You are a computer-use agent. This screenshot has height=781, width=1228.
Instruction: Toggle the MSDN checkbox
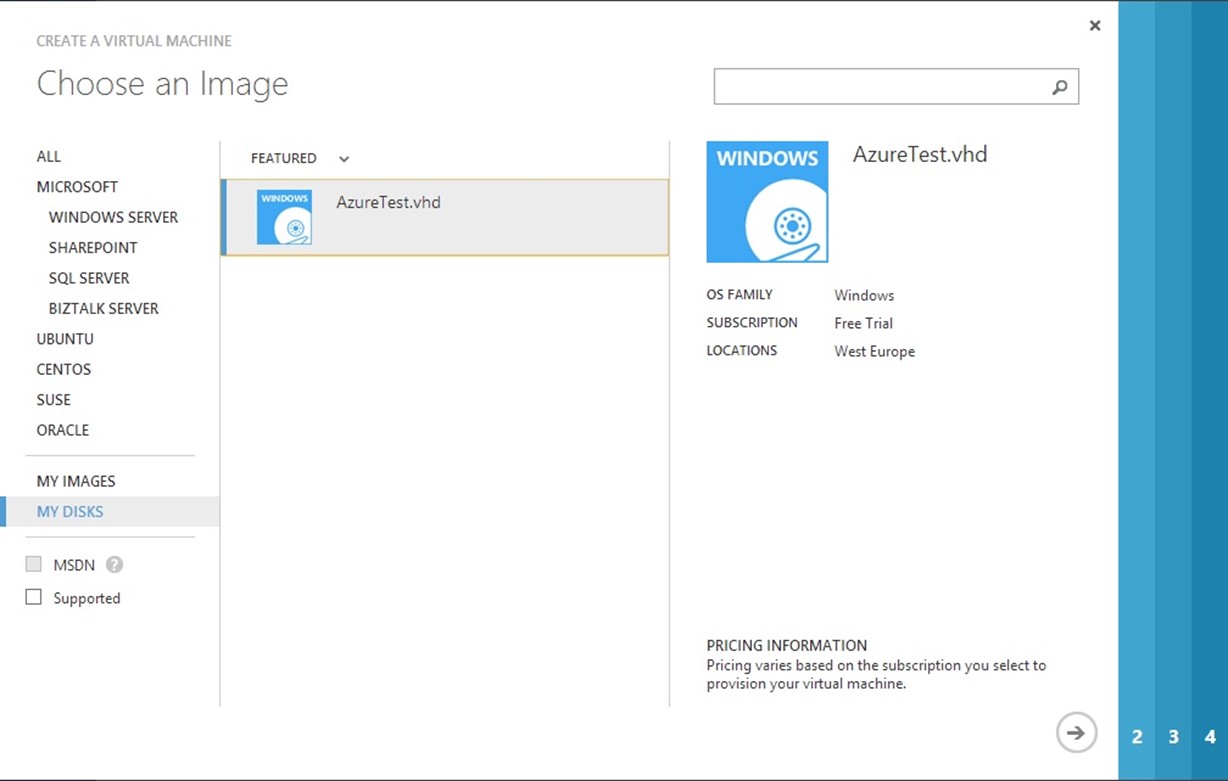click(34, 564)
